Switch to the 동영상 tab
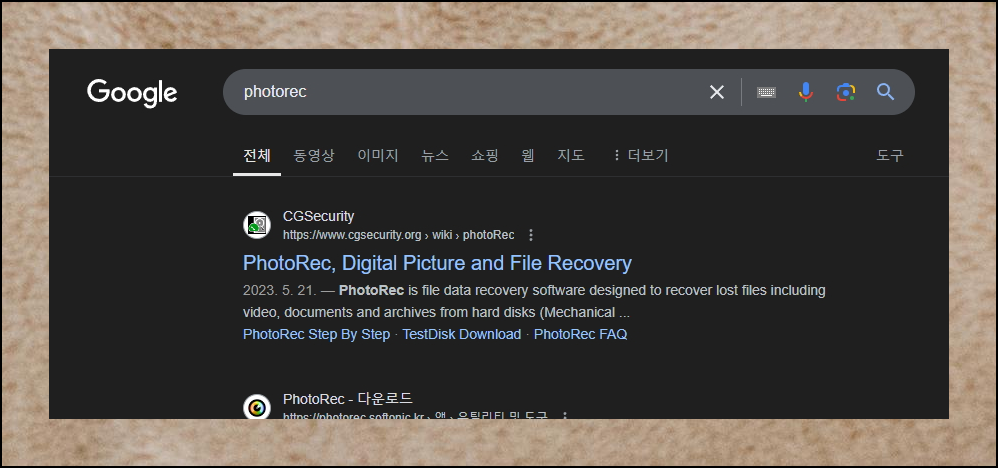Image resolution: width=998 pixels, height=468 pixels. pos(314,155)
